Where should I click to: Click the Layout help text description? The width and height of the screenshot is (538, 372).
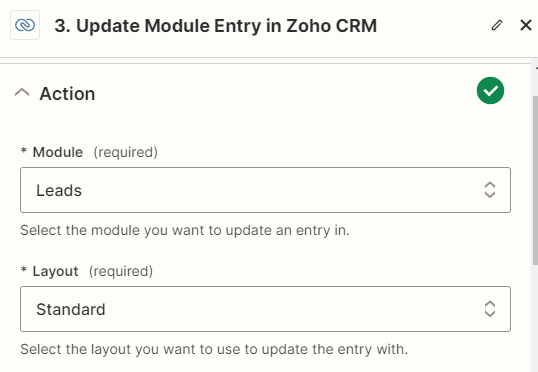click(x=214, y=349)
